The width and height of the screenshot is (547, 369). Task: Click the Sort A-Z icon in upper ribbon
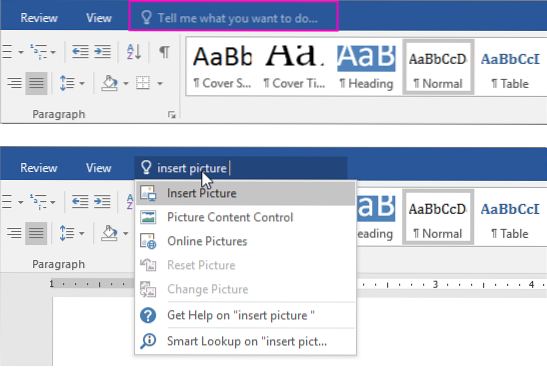[x=134, y=52]
